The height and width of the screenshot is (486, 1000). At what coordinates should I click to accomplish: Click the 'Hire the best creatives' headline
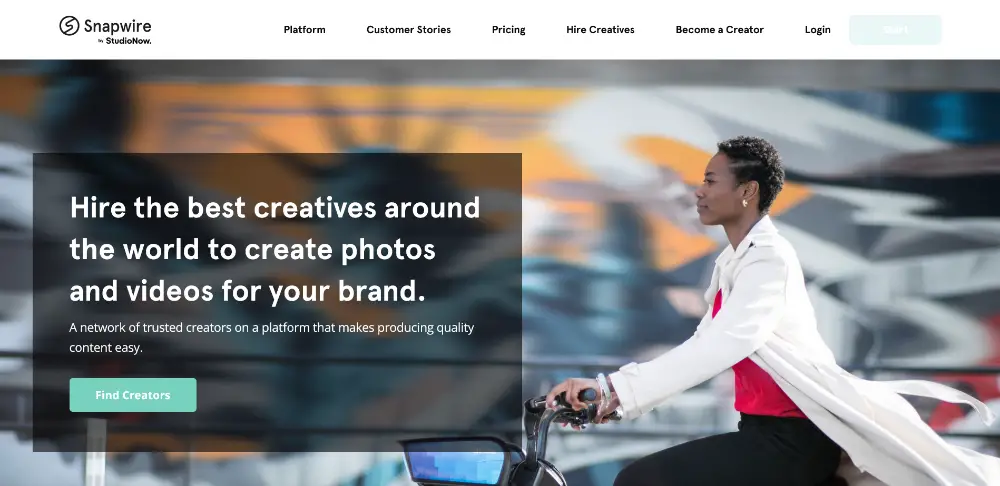tap(274, 249)
